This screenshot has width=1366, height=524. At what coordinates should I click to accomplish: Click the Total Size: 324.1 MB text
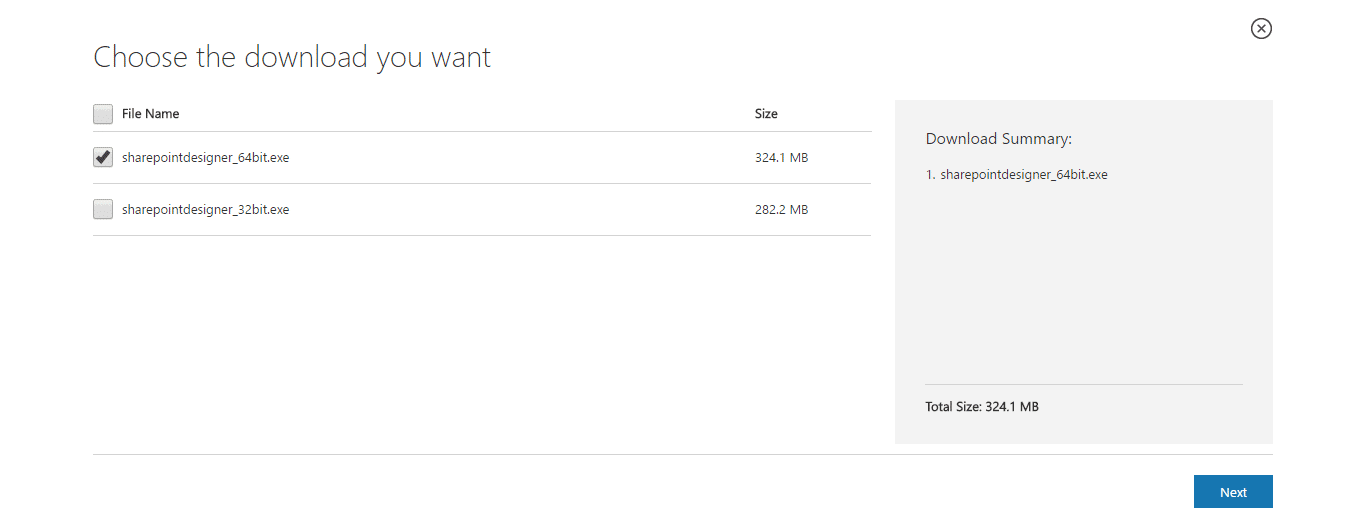pos(982,407)
